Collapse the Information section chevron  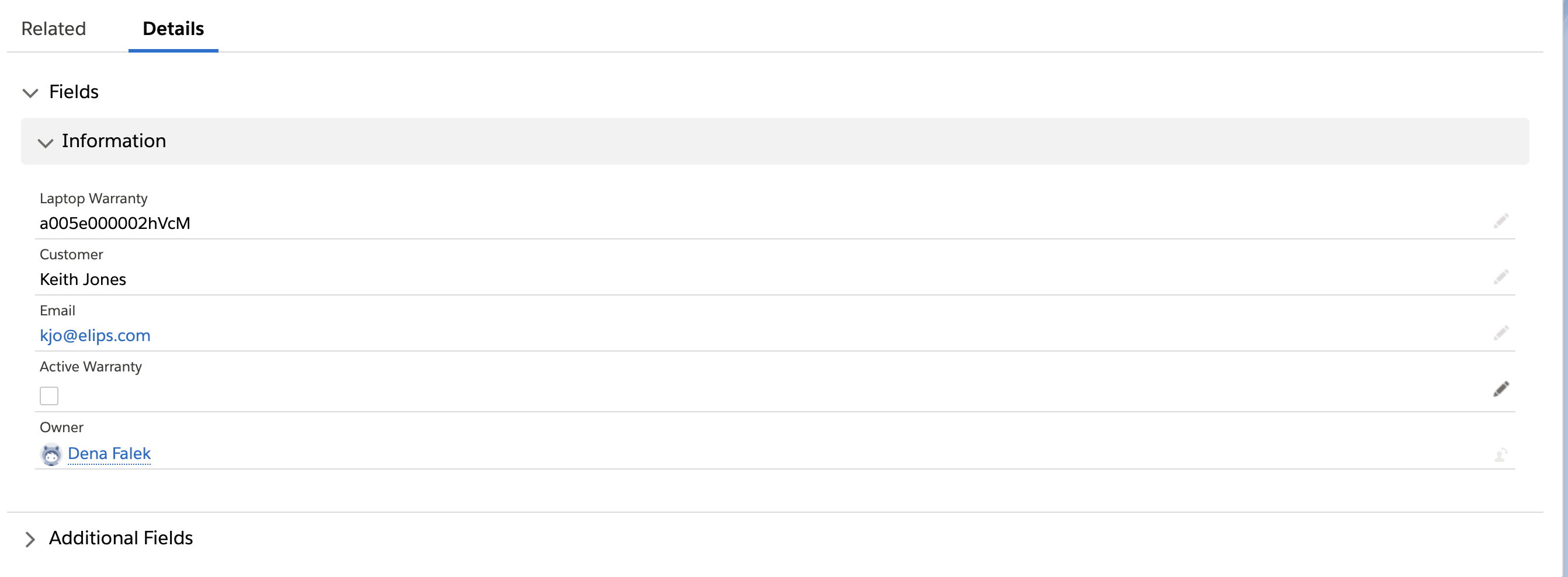click(45, 142)
